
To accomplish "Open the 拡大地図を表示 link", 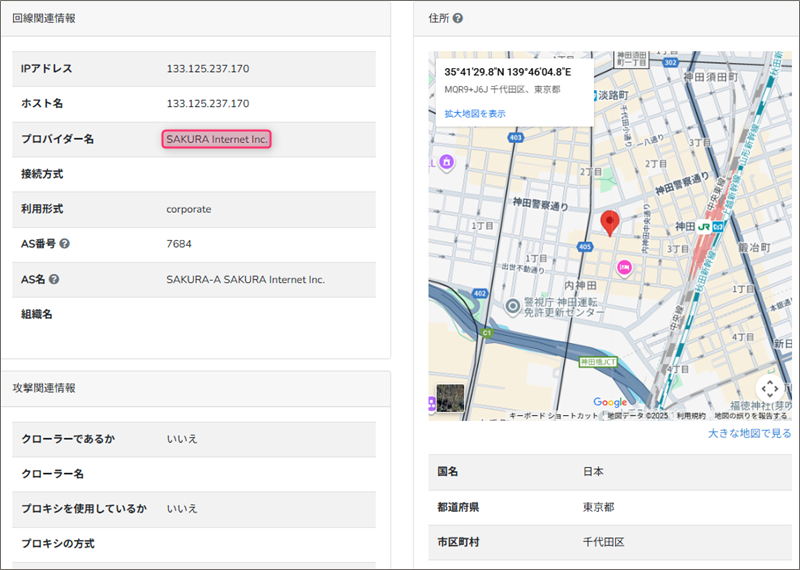I will coord(475,114).
